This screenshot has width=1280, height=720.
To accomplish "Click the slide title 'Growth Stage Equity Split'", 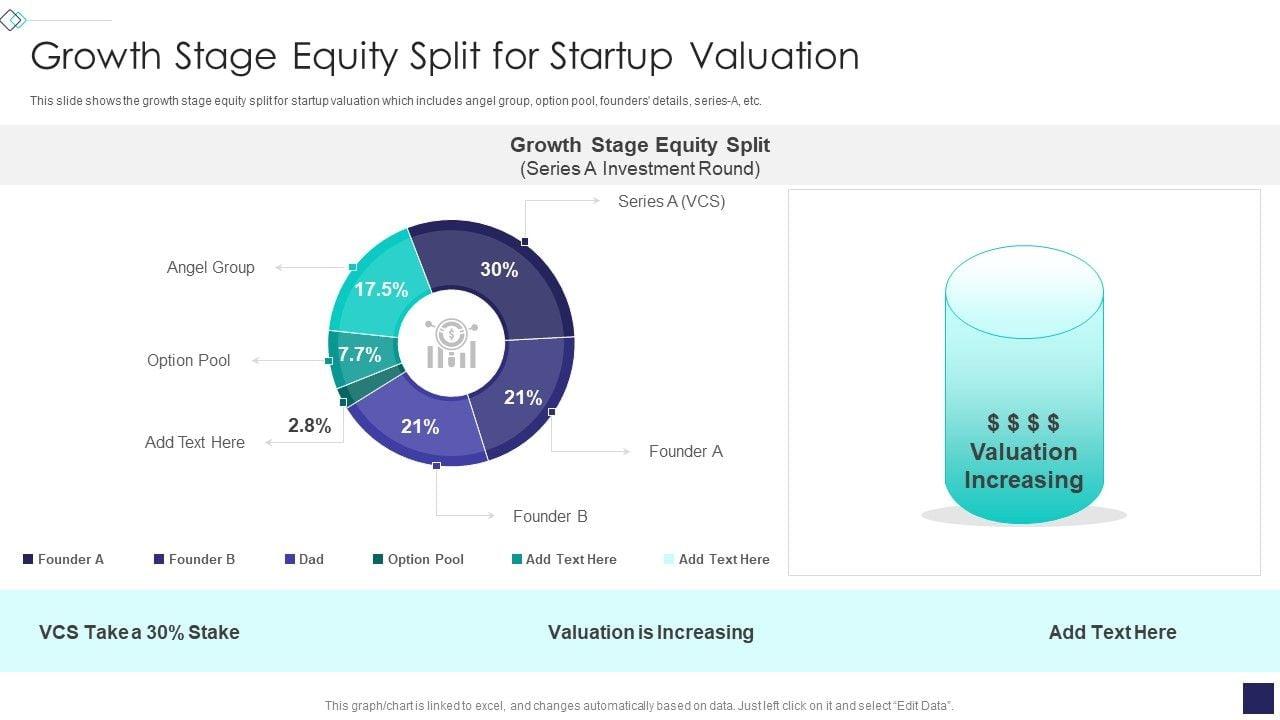I will tap(445, 56).
